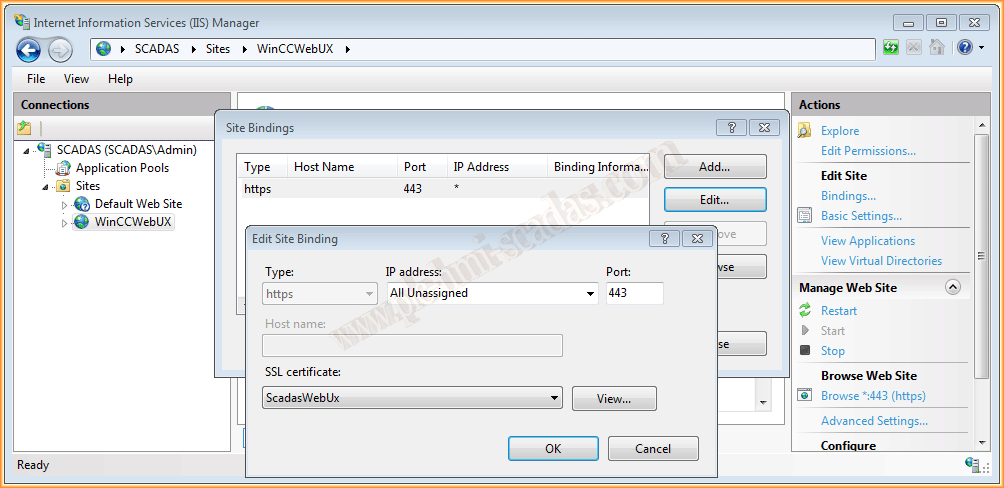The height and width of the screenshot is (488, 1004).
Task: Click the help icon in the toolbar
Action: (965, 48)
